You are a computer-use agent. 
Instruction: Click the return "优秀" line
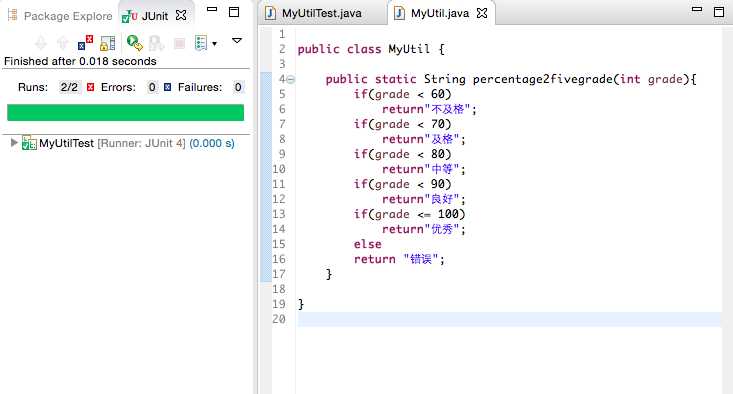click(424, 229)
